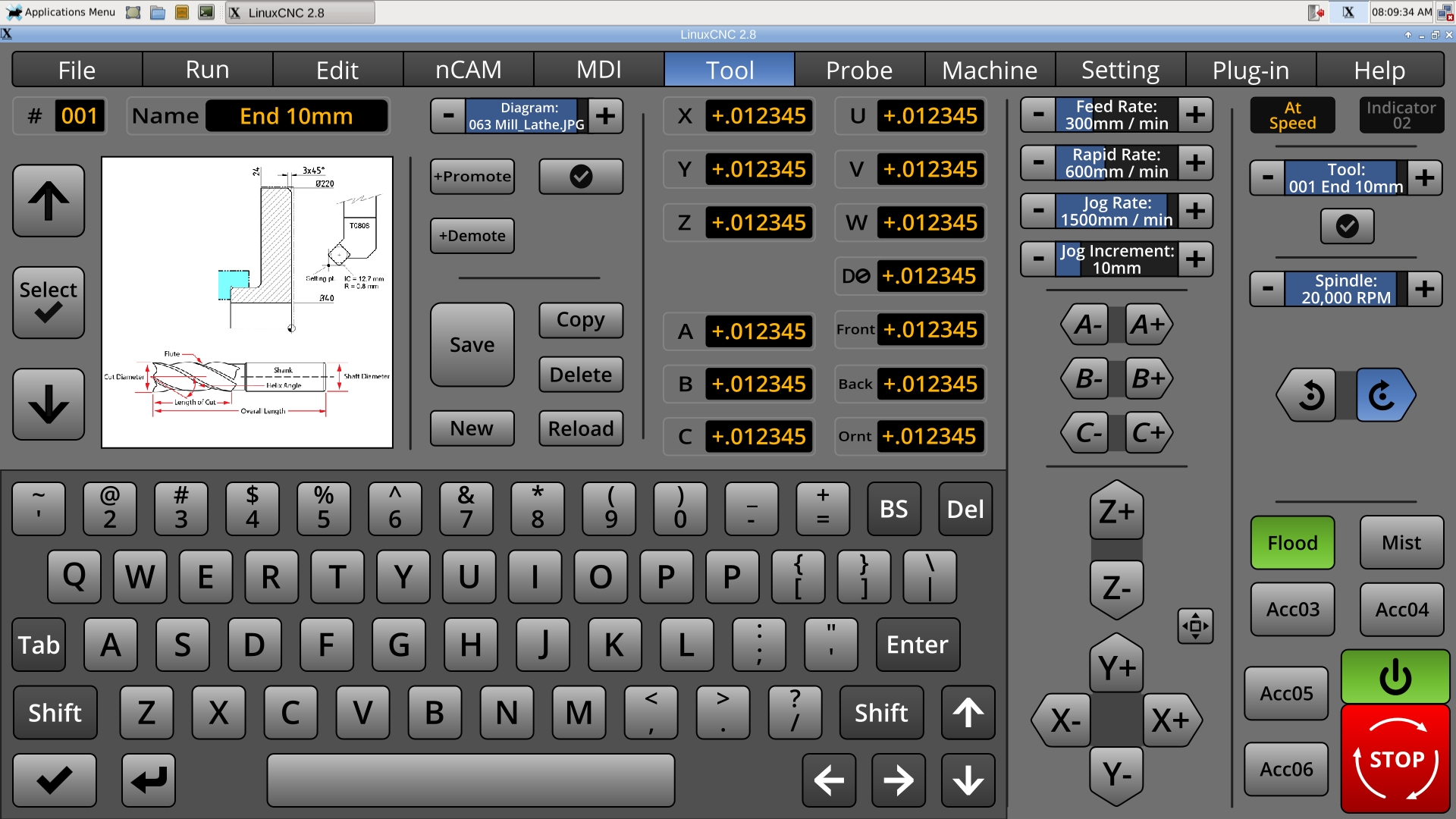
Task: Click the keyboard up arrow key
Action: (968, 713)
